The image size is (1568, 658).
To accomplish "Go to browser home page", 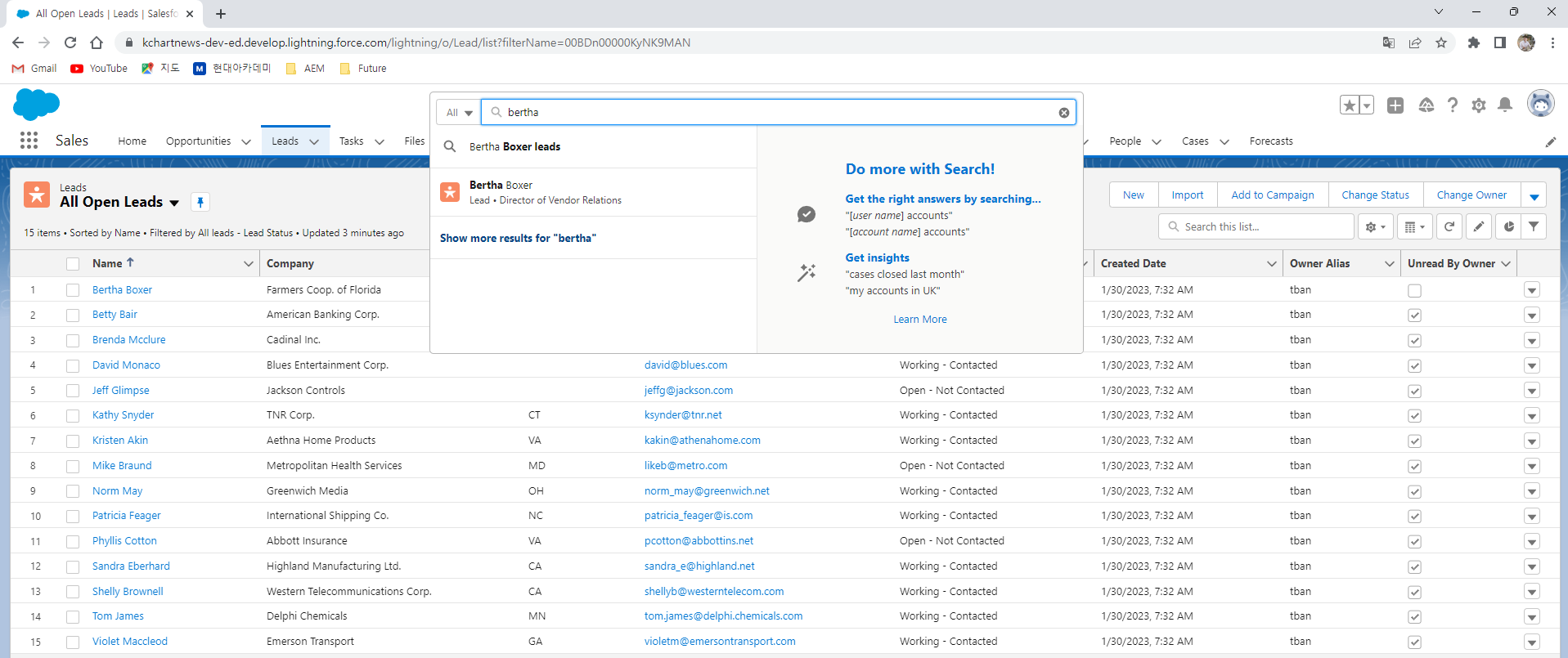I will [x=97, y=43].
